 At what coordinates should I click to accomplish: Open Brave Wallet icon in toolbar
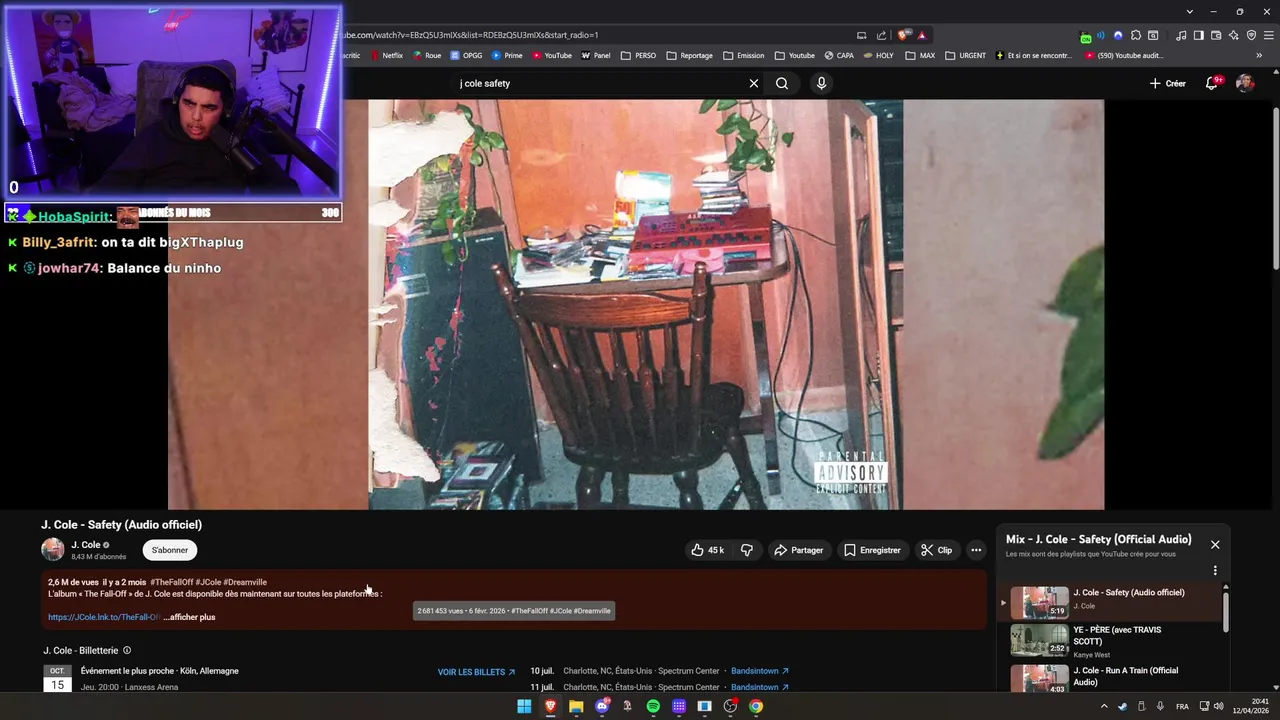coord(1216,35)
